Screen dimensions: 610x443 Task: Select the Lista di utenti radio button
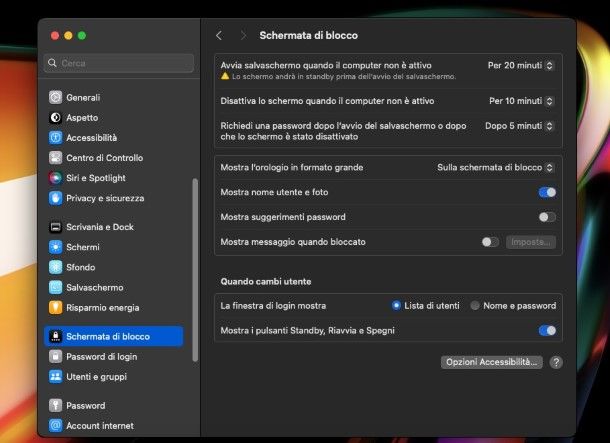coord(396,306)
